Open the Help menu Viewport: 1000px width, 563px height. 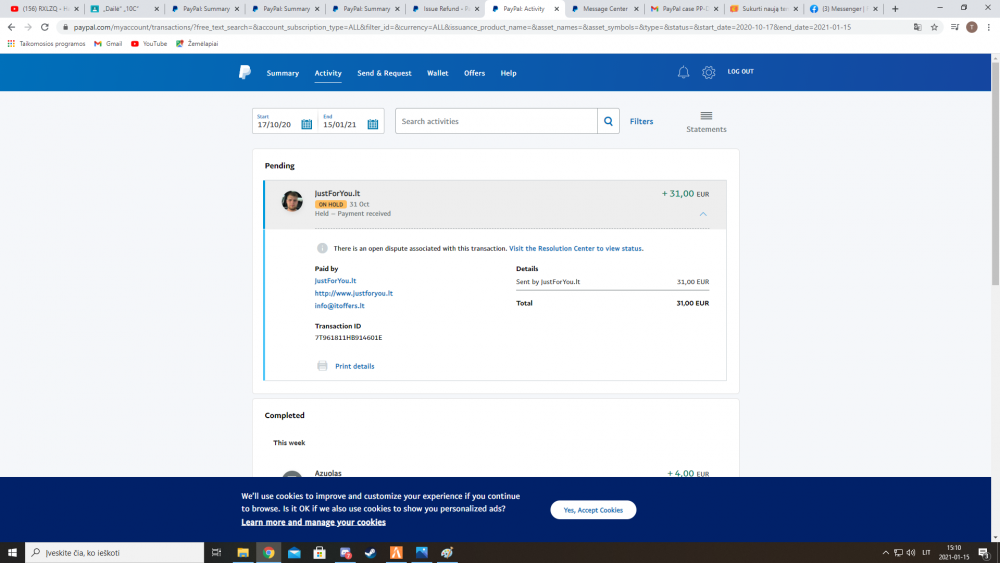pos(508,73)
